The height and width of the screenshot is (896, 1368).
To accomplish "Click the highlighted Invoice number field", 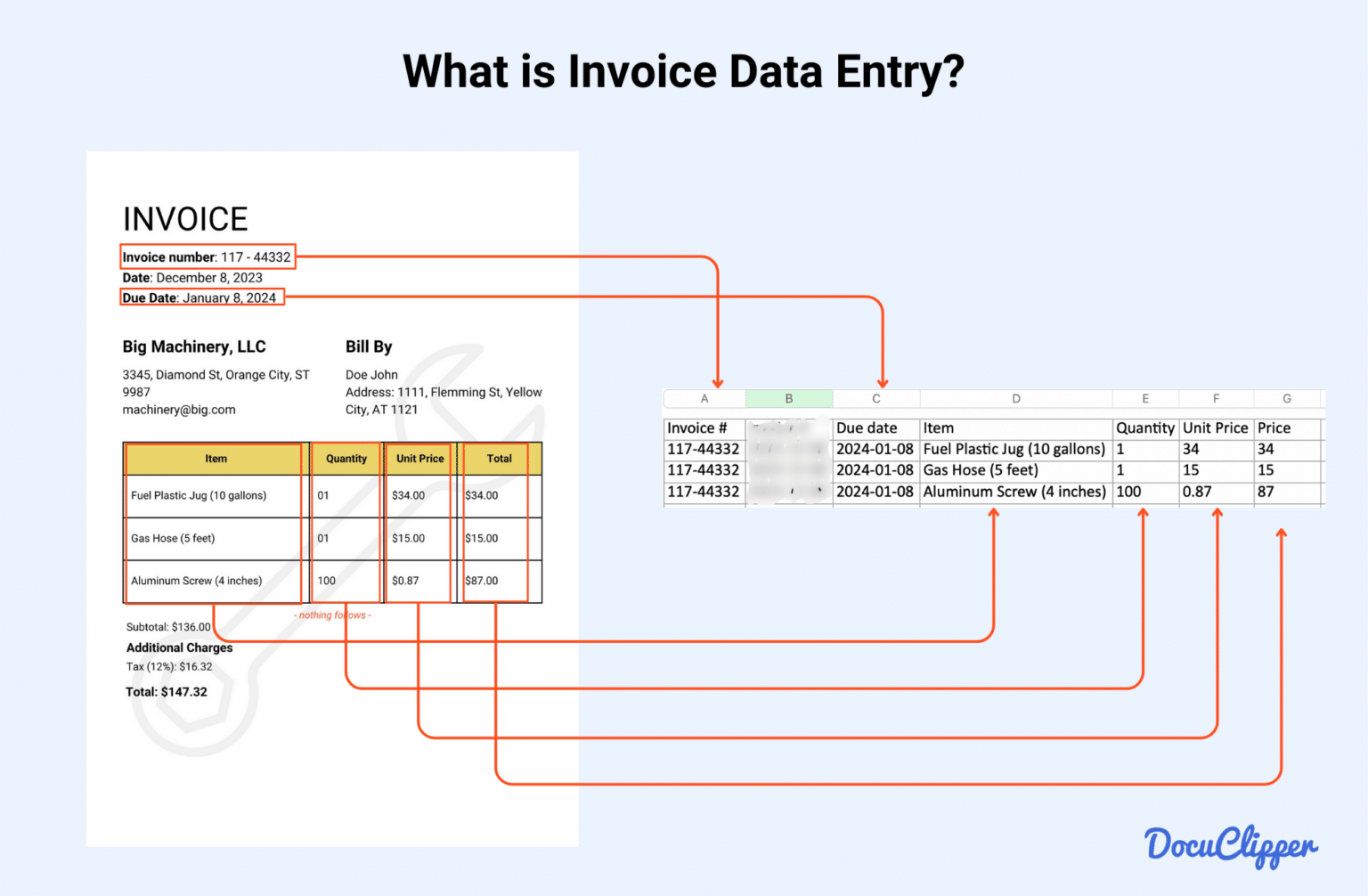I will pyautogui.click(x=207, y=257).
